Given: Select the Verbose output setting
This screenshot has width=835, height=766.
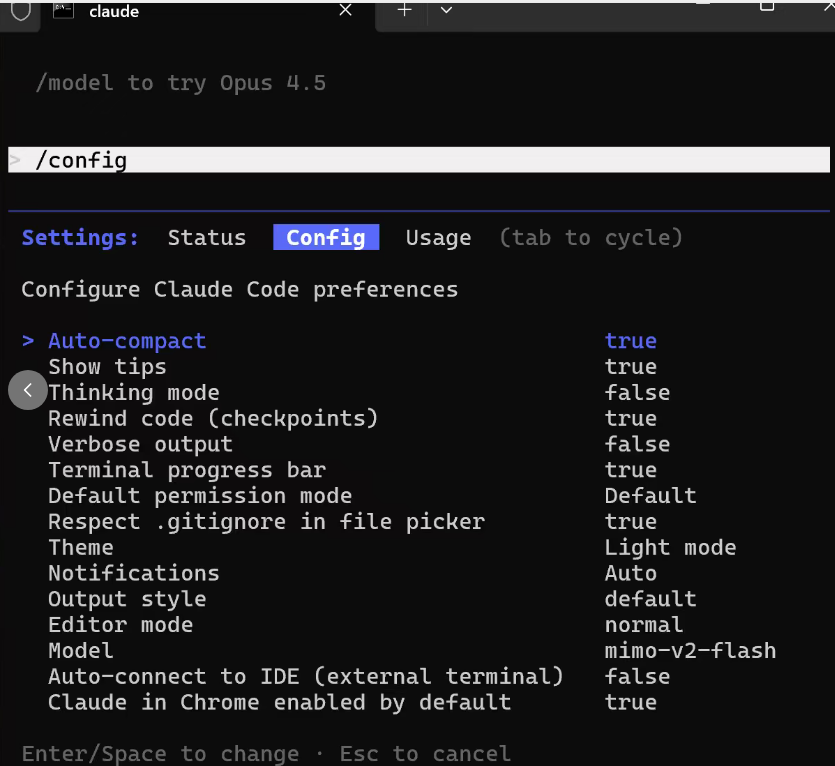Looking at the screenshot, I should pyautogui.click(x=141, y=444).
